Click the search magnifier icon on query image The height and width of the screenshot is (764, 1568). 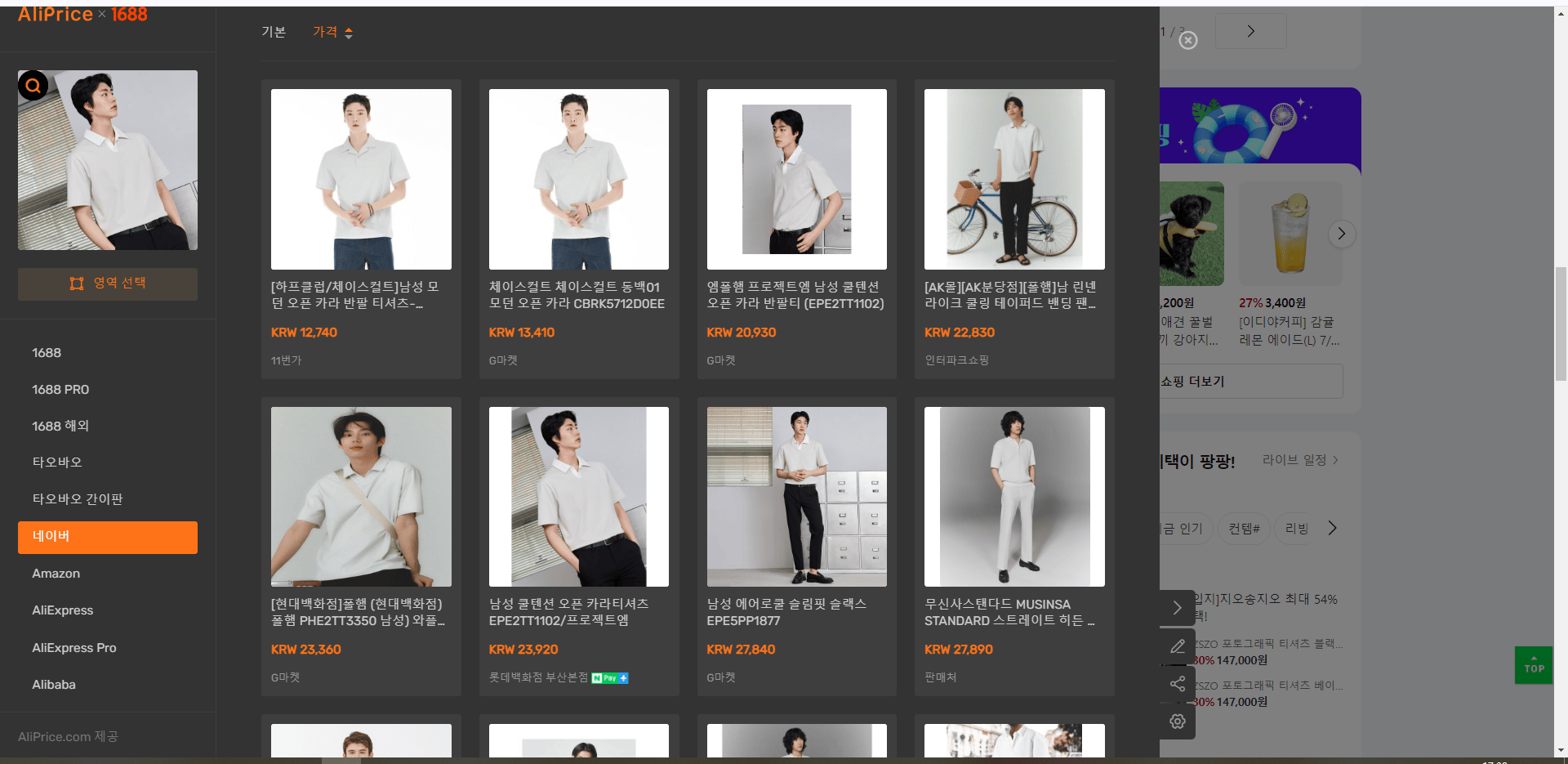click(33, 85)
